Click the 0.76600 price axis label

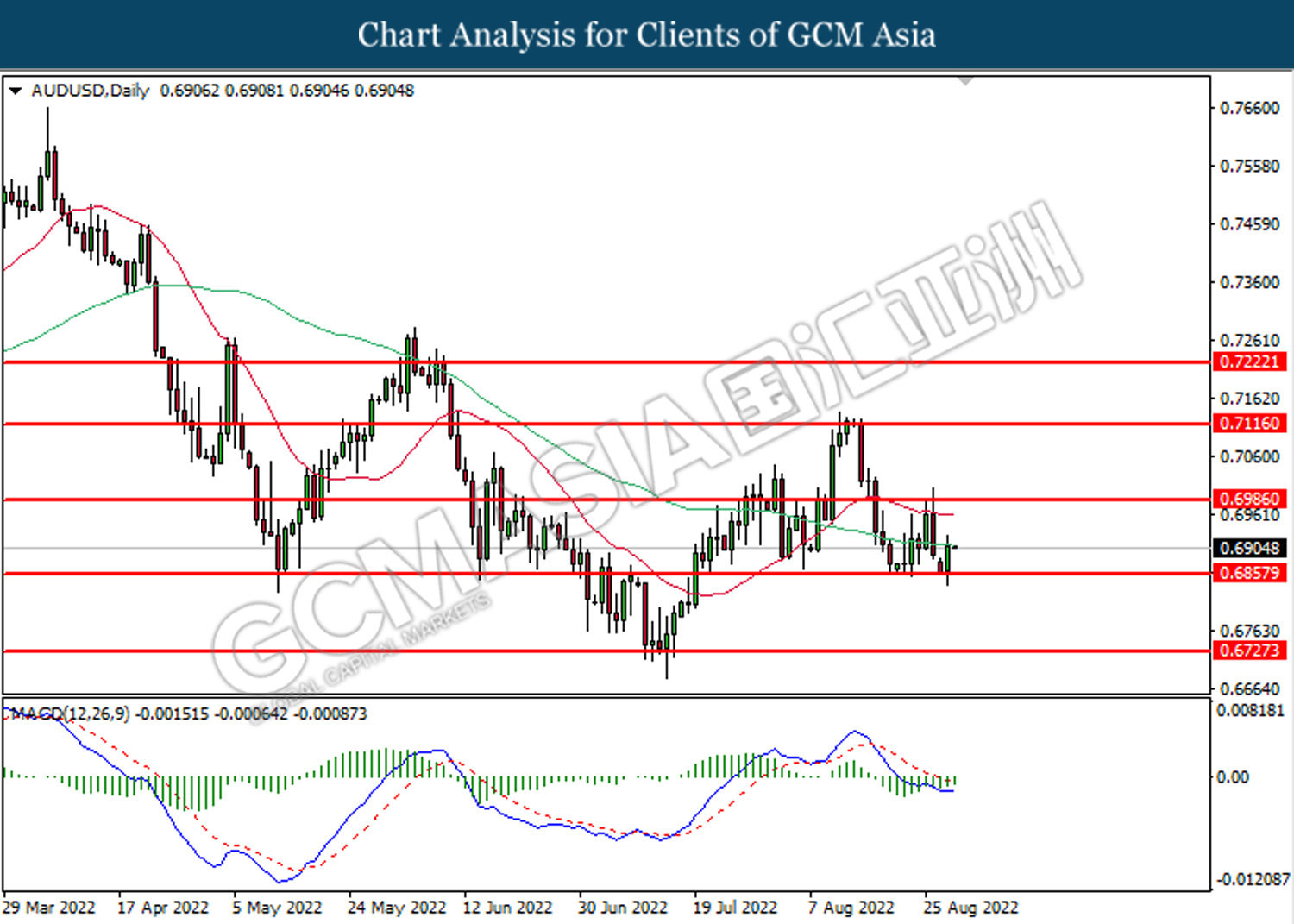(1249, 108)
